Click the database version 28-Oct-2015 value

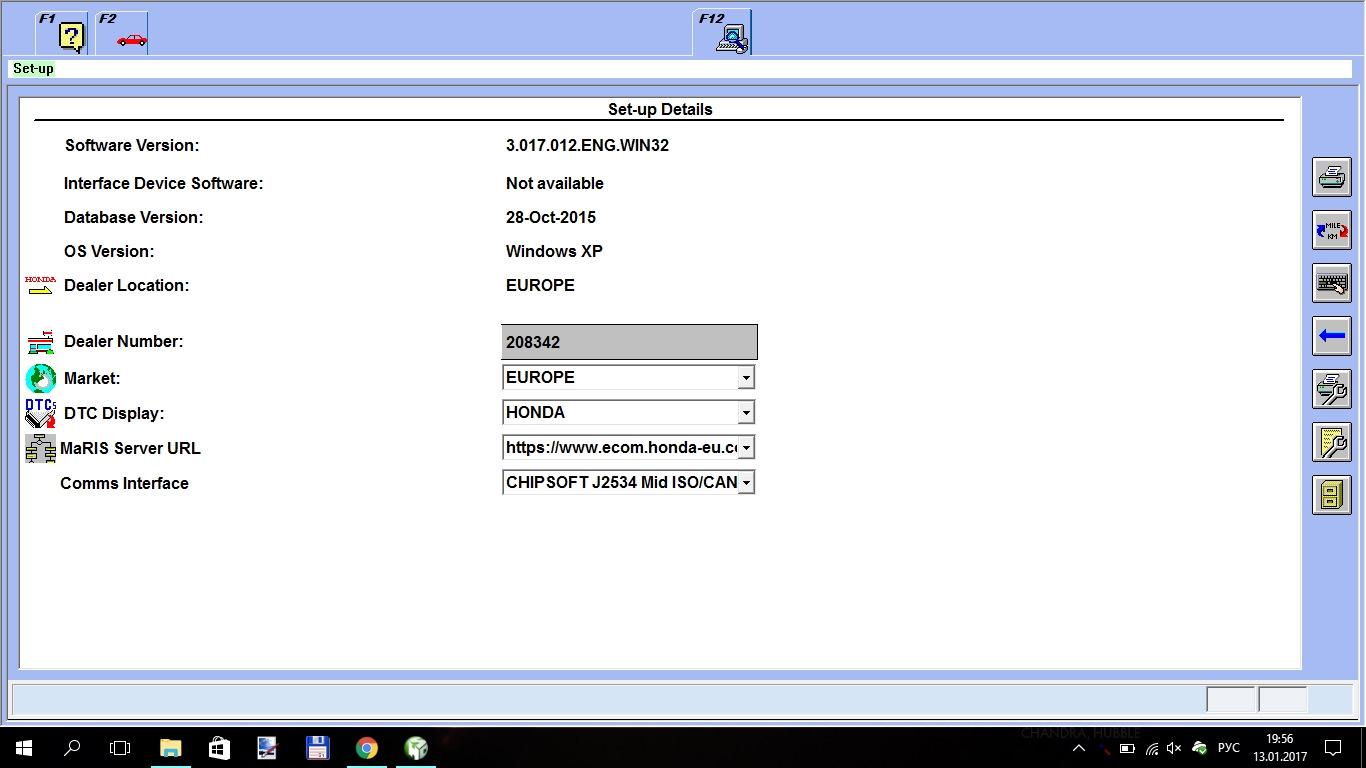[x=551, y=217]
